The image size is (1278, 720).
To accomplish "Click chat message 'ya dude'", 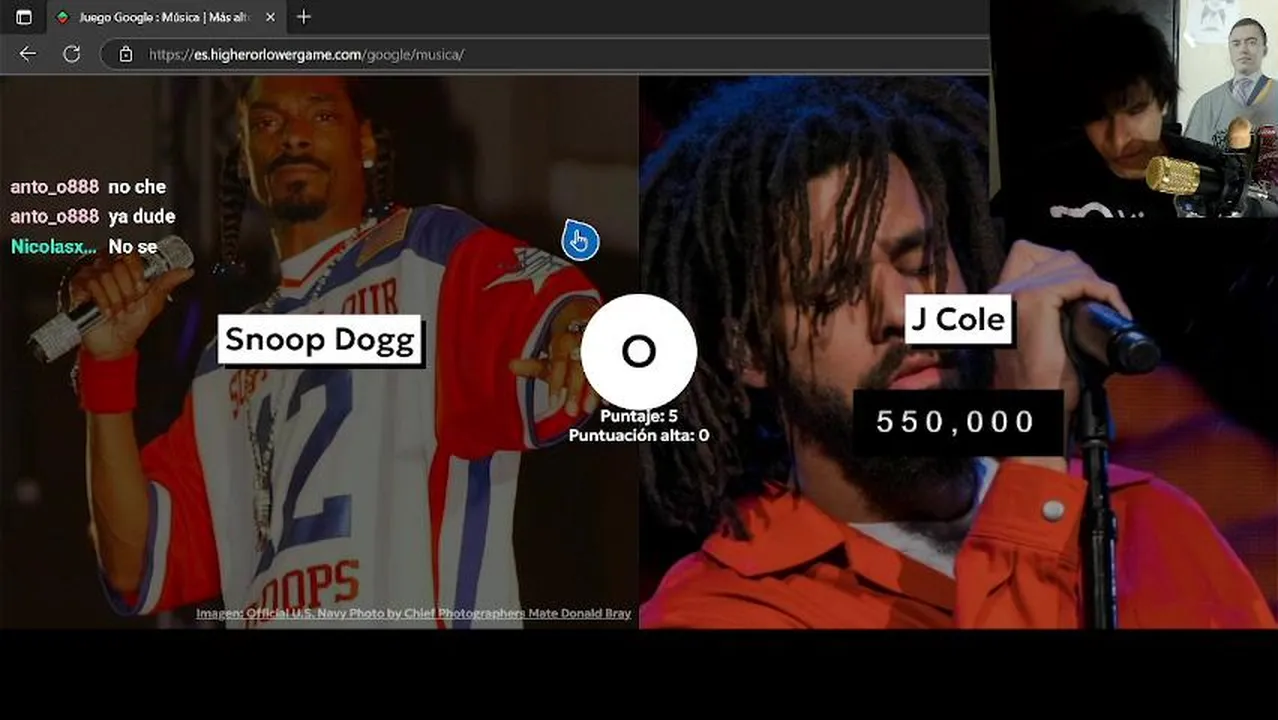I will (x=141, y=216).
